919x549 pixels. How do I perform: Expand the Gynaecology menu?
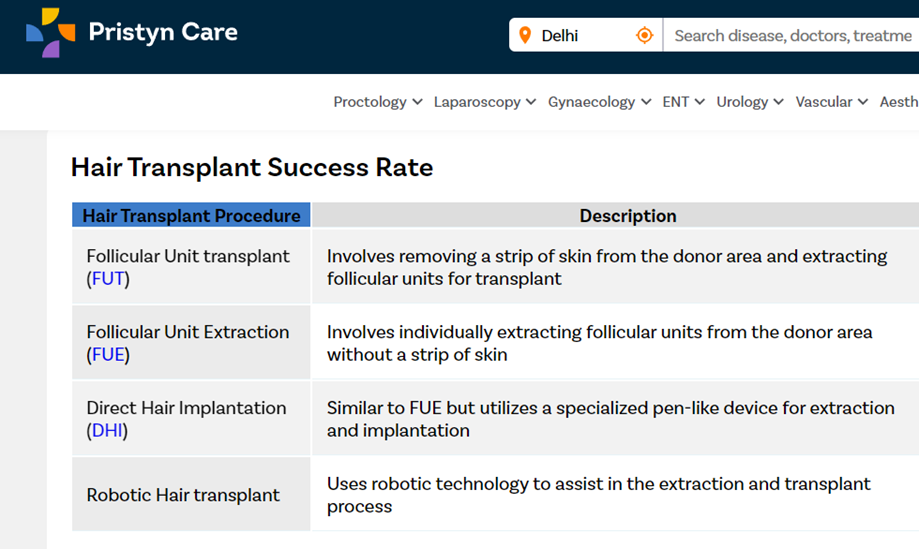[599, 102]
